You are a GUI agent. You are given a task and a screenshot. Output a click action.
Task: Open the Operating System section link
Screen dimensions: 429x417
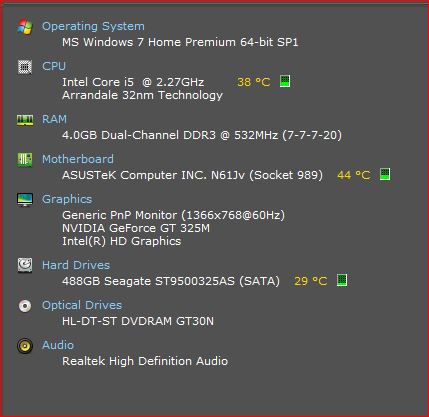[93, 26]
